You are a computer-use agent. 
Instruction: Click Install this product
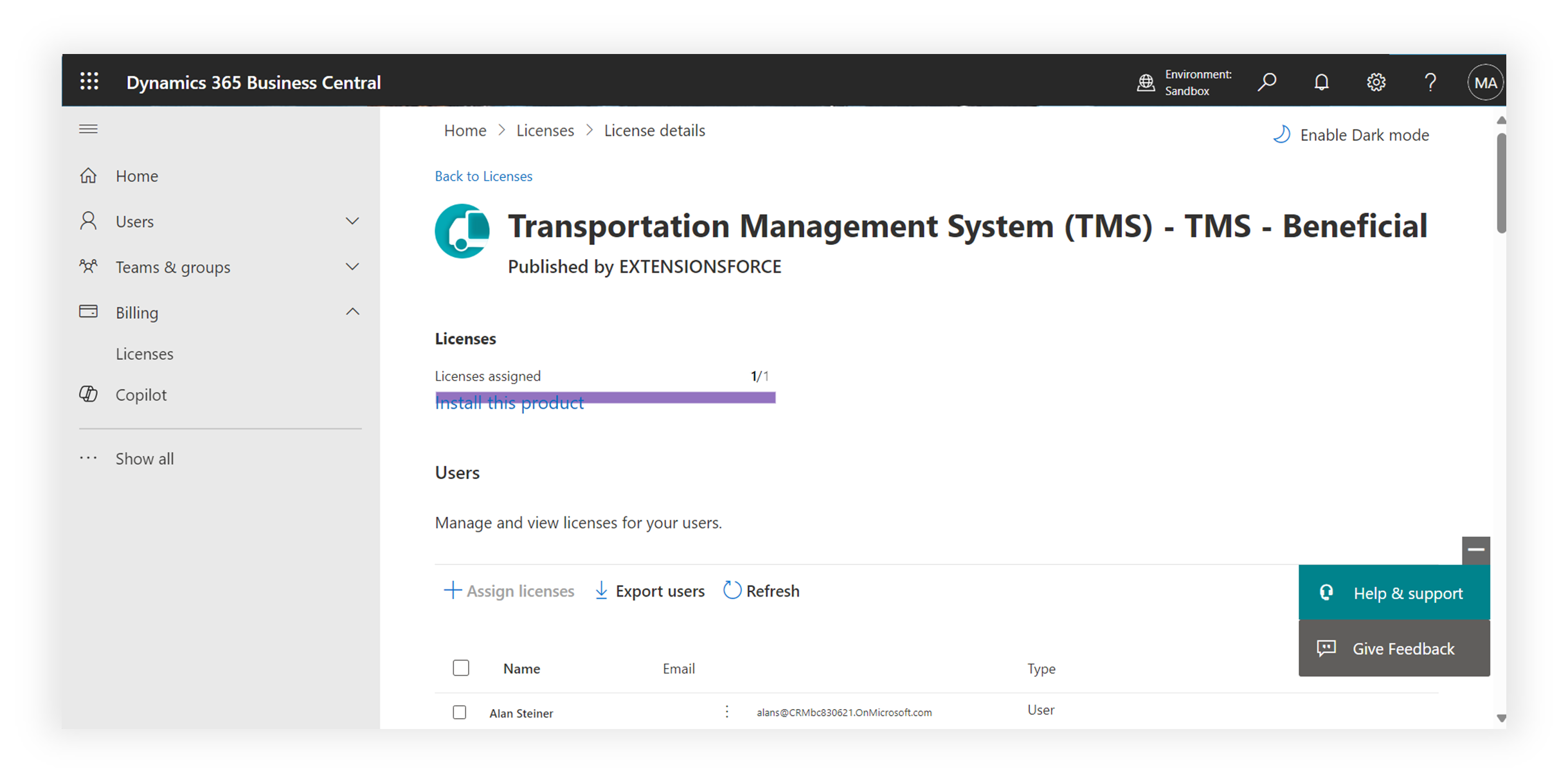tap(509, 402)
